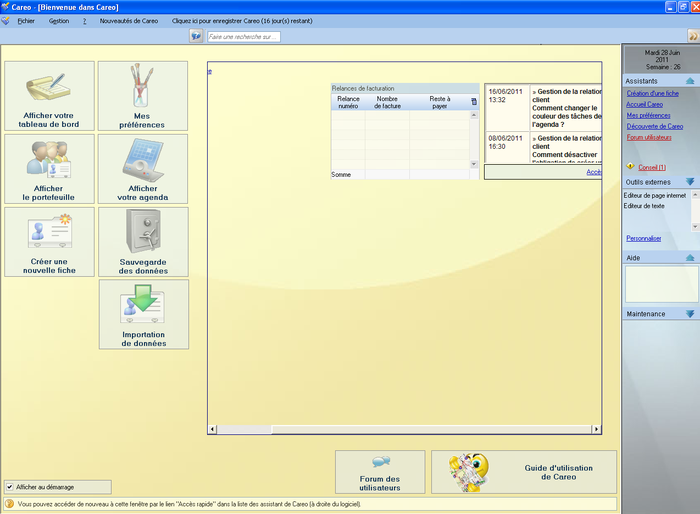Screen dimensions: 700x514
Task: Click the right arrow of horizontal scrollbar
Action: pos(596,429)
